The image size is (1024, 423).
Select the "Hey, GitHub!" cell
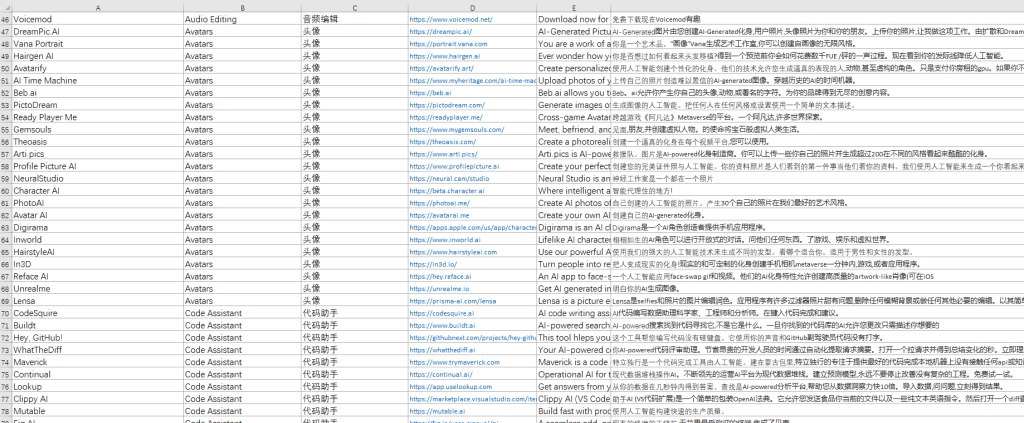pyautogui.click(x=97, y=337)
